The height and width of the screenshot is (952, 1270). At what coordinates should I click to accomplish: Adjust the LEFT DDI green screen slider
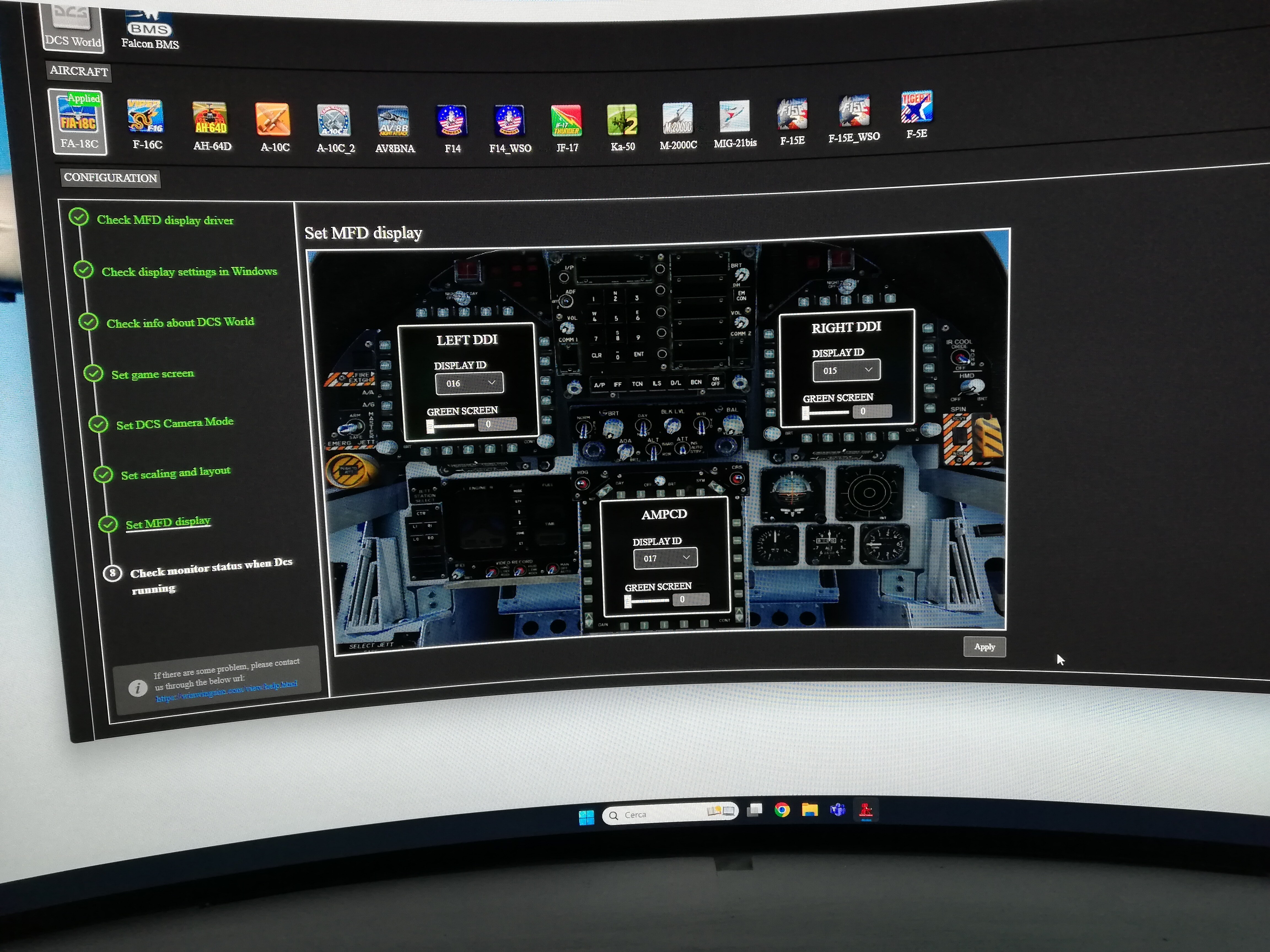pyautogui.click(x=451, y=426)
